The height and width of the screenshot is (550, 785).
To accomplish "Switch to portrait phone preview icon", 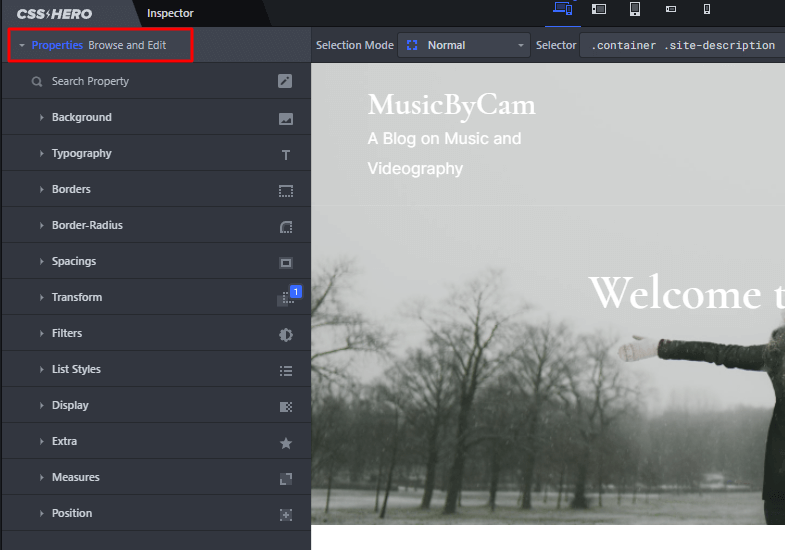I will tap(707, 9).
